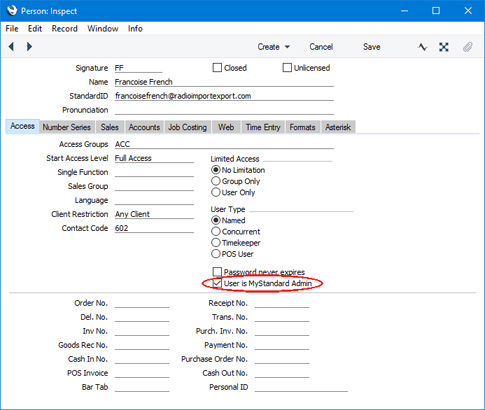Open the Job Costing tab
The height and width of the screenshot is (410, 485).
coord(187,127)
